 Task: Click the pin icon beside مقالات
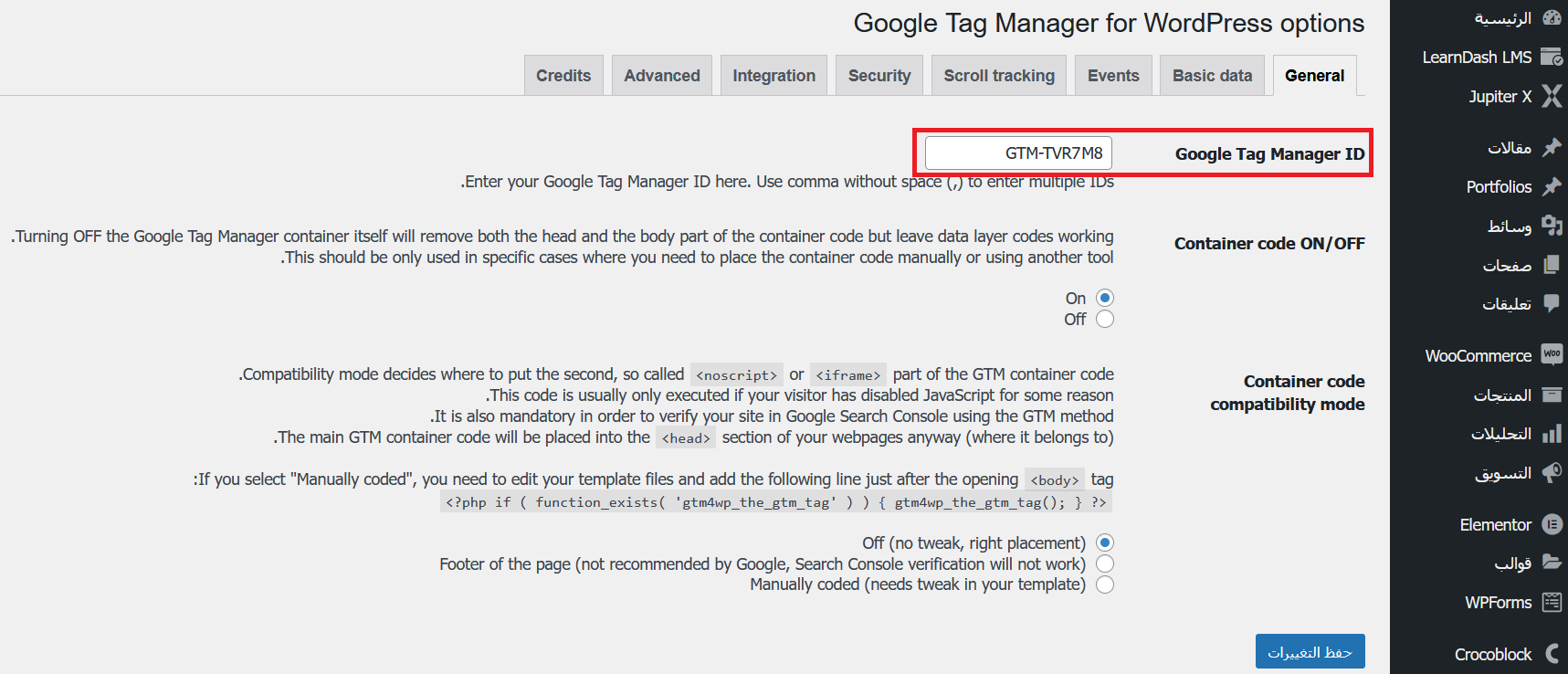1552,147
